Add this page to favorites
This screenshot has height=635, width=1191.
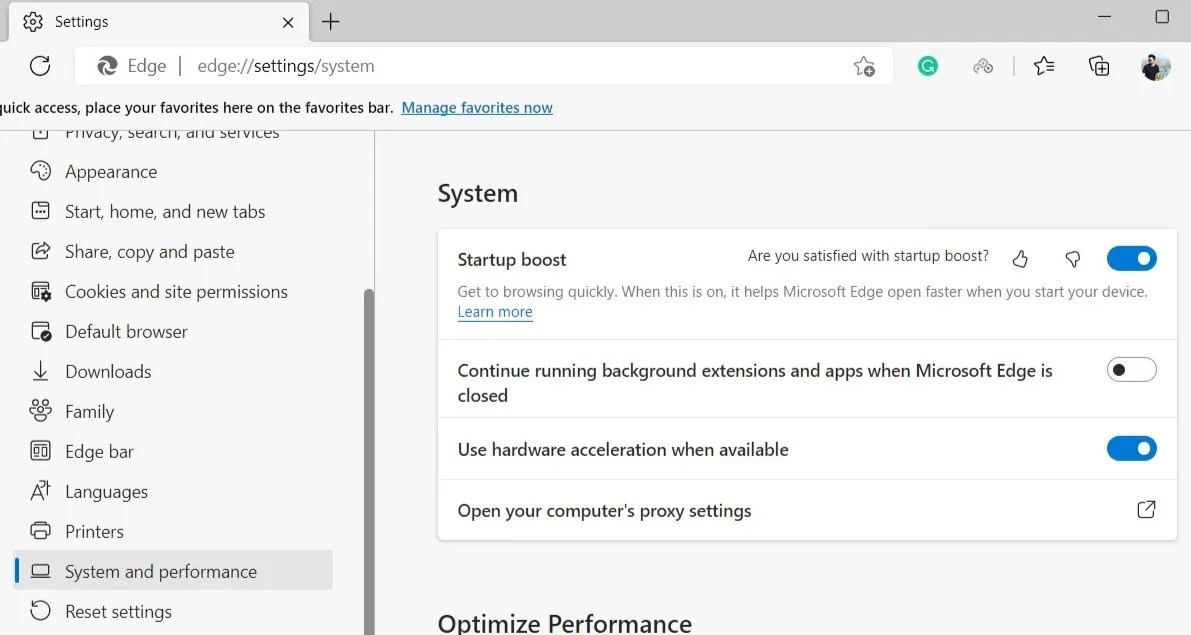click(x=864, y=65)
